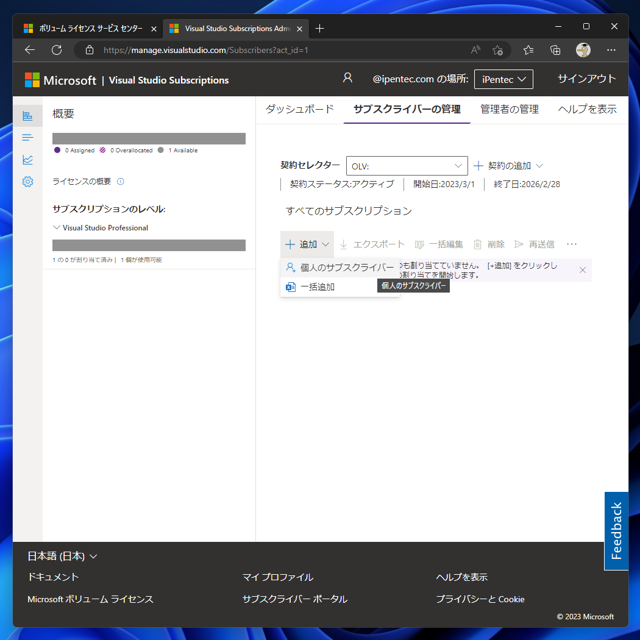This screenshot has height=640, width=640.
Task: Click the サインアウト link
Action: (x=587, y=79)
